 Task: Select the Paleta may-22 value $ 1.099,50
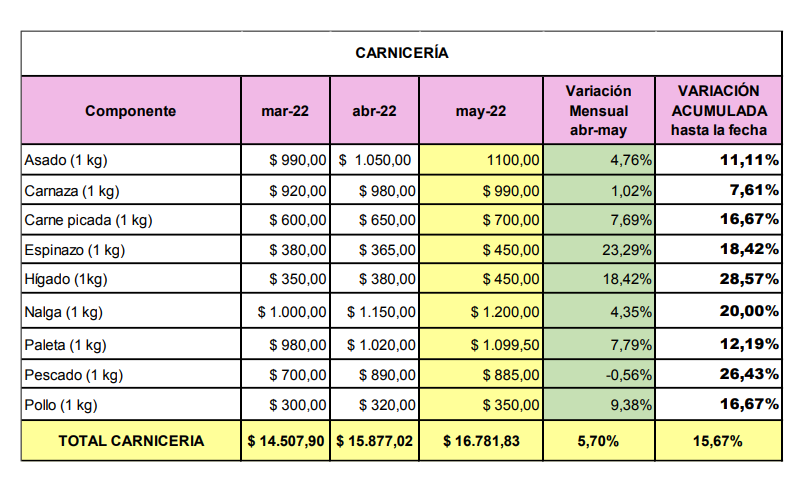pos(506,345)
